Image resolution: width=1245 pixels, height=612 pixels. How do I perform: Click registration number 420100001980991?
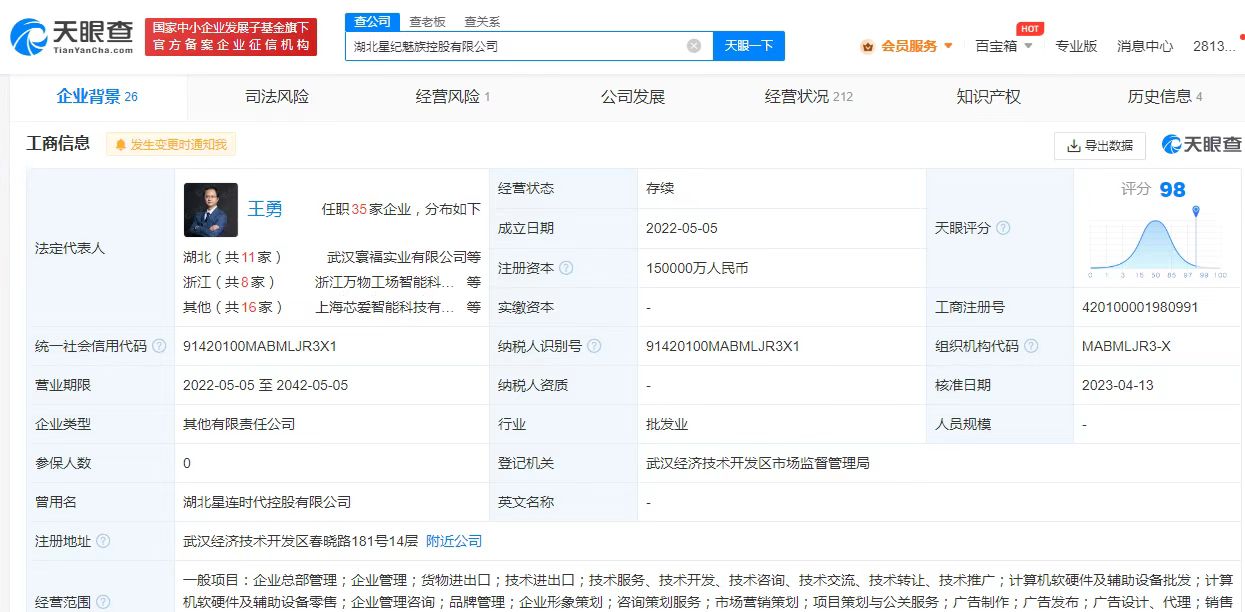pos(1140,307)
